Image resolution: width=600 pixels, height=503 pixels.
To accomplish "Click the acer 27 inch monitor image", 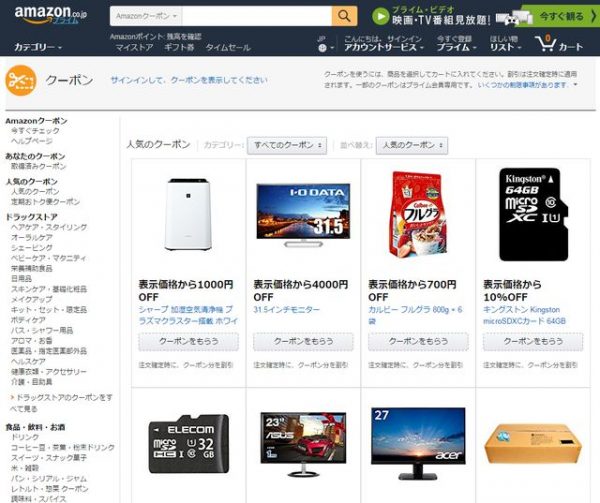I will pyautogui.click(x=418, y=444).
